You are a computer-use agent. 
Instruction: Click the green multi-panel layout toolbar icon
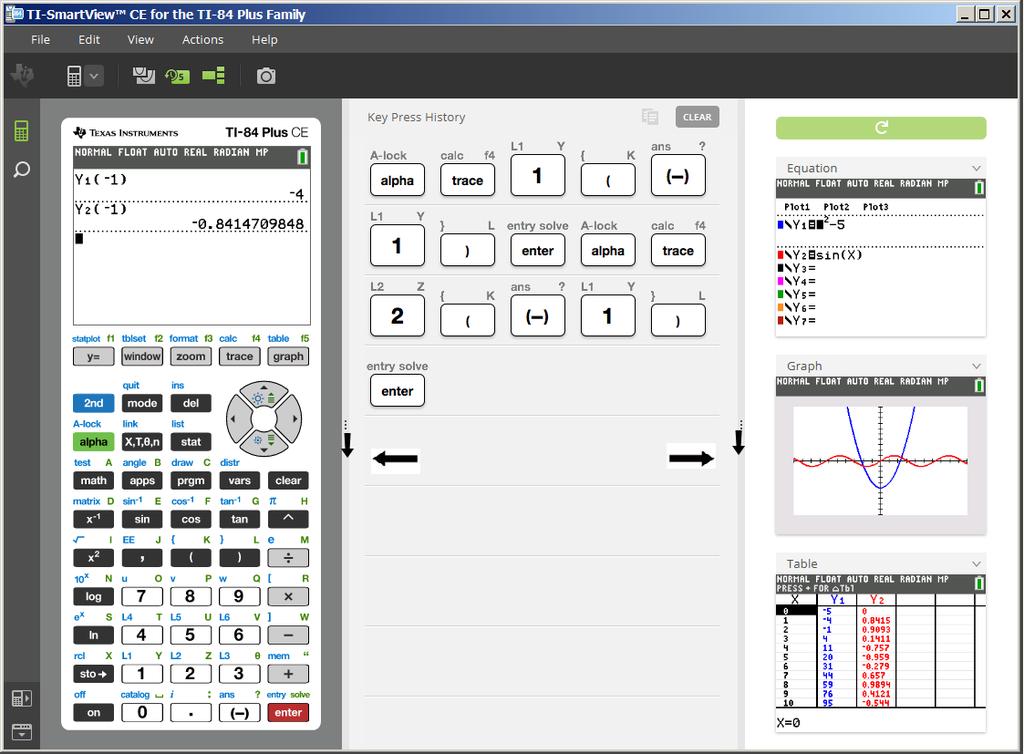click(213, 76)
